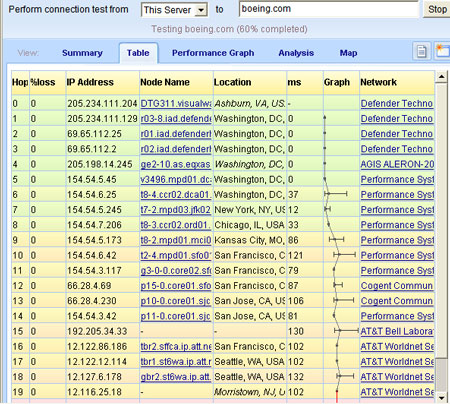Click the 121 ms value in hop 10
Viewport: 450px width, 404px height.
(x=295, y=256)
